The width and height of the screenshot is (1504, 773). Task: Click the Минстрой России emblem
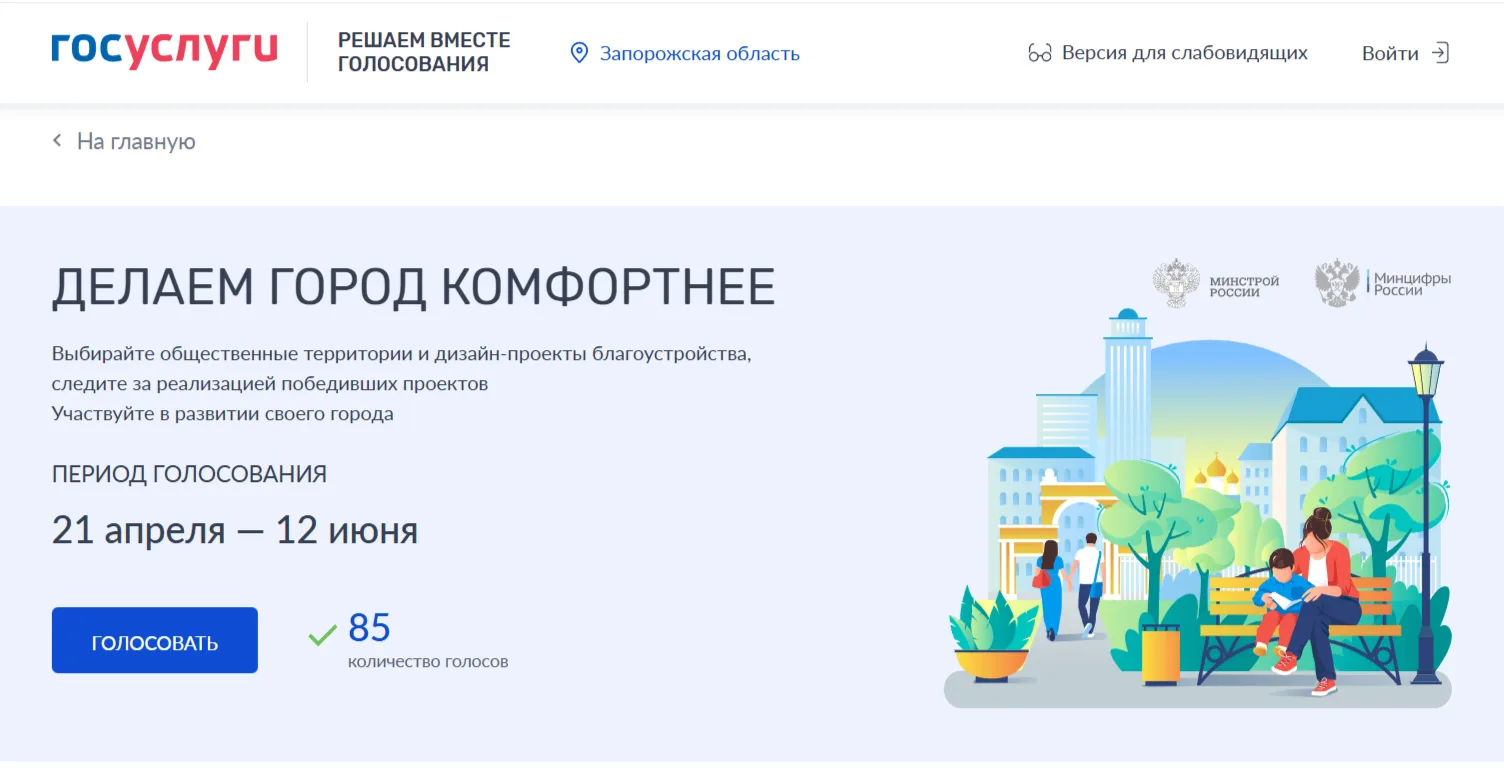pos(1176,284)
